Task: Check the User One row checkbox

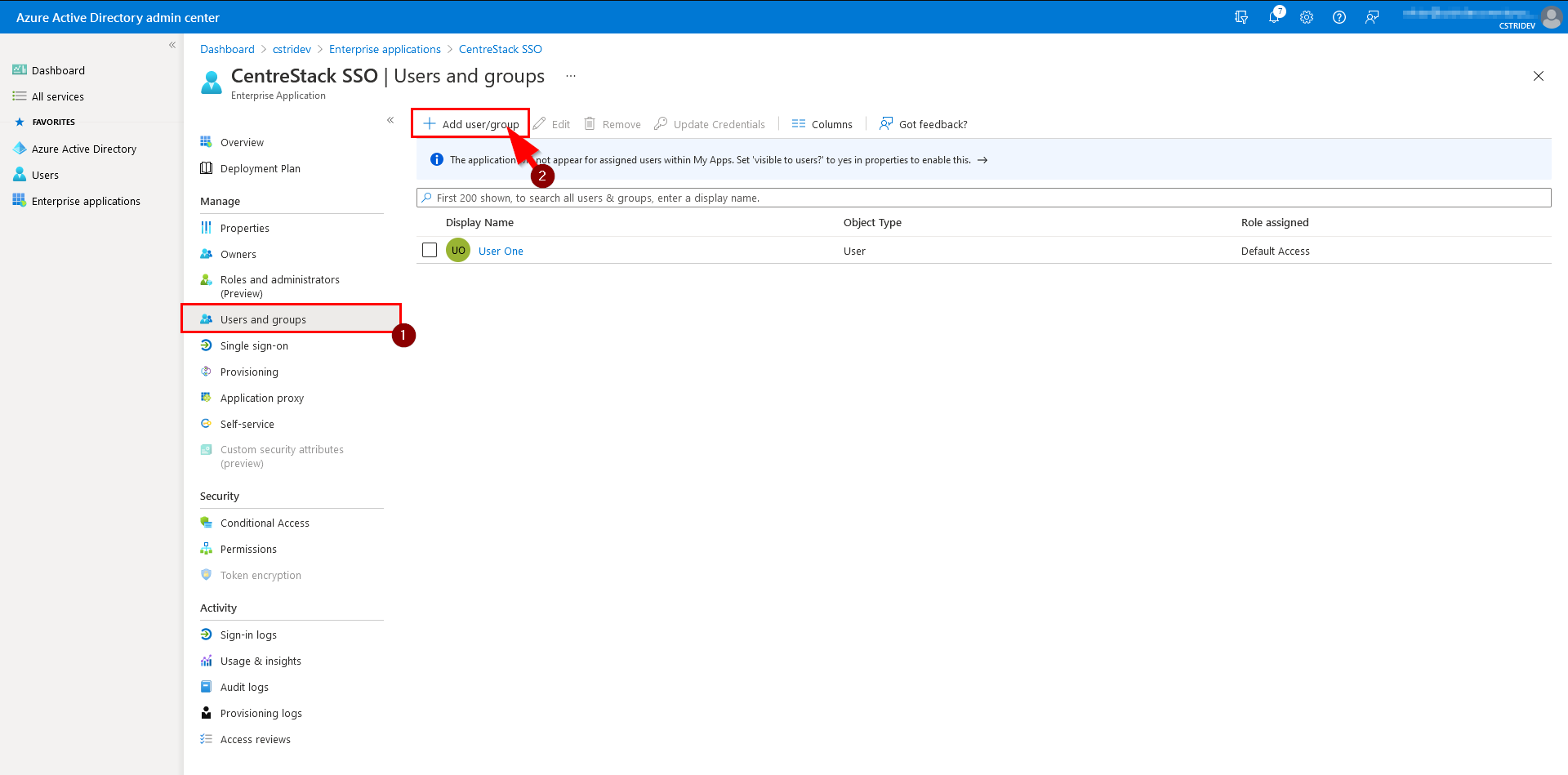Action: point(430,250)
